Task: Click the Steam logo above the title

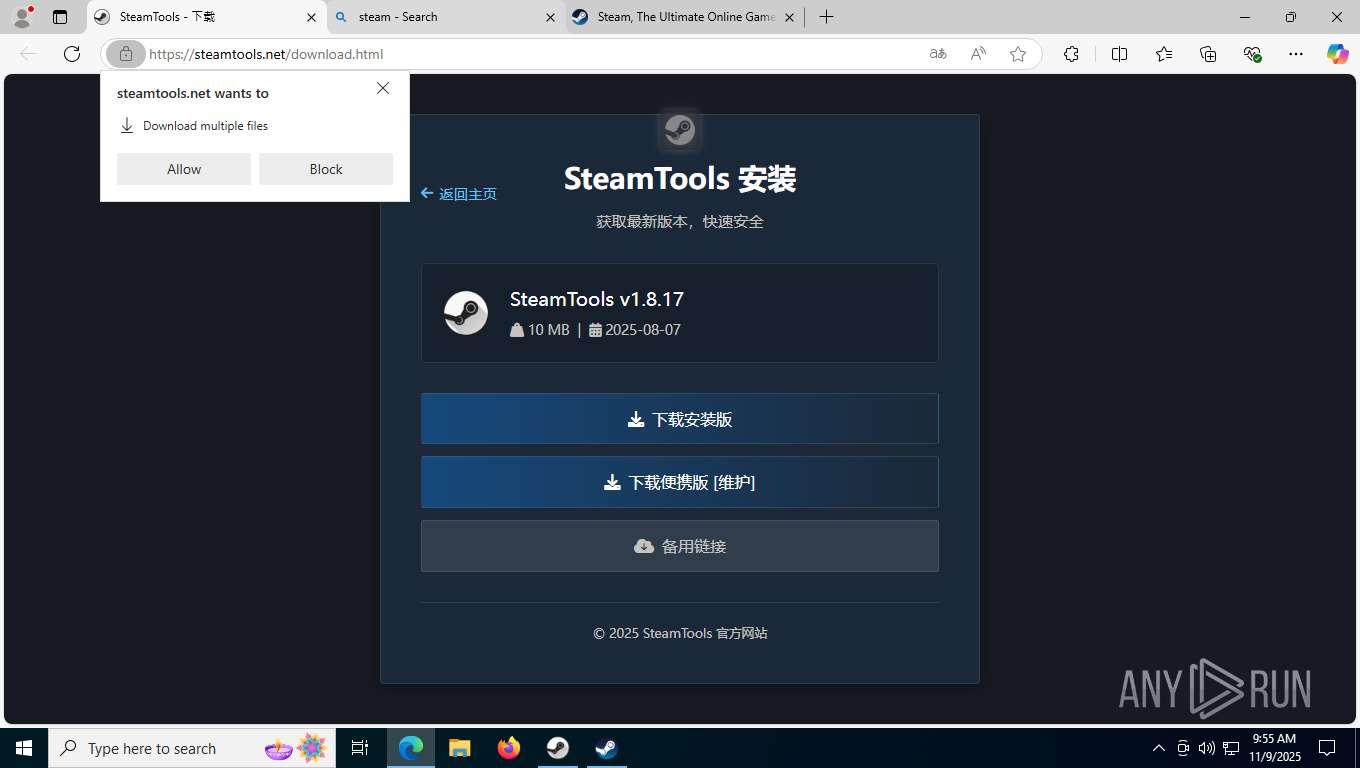Action: tap(680, 130)
